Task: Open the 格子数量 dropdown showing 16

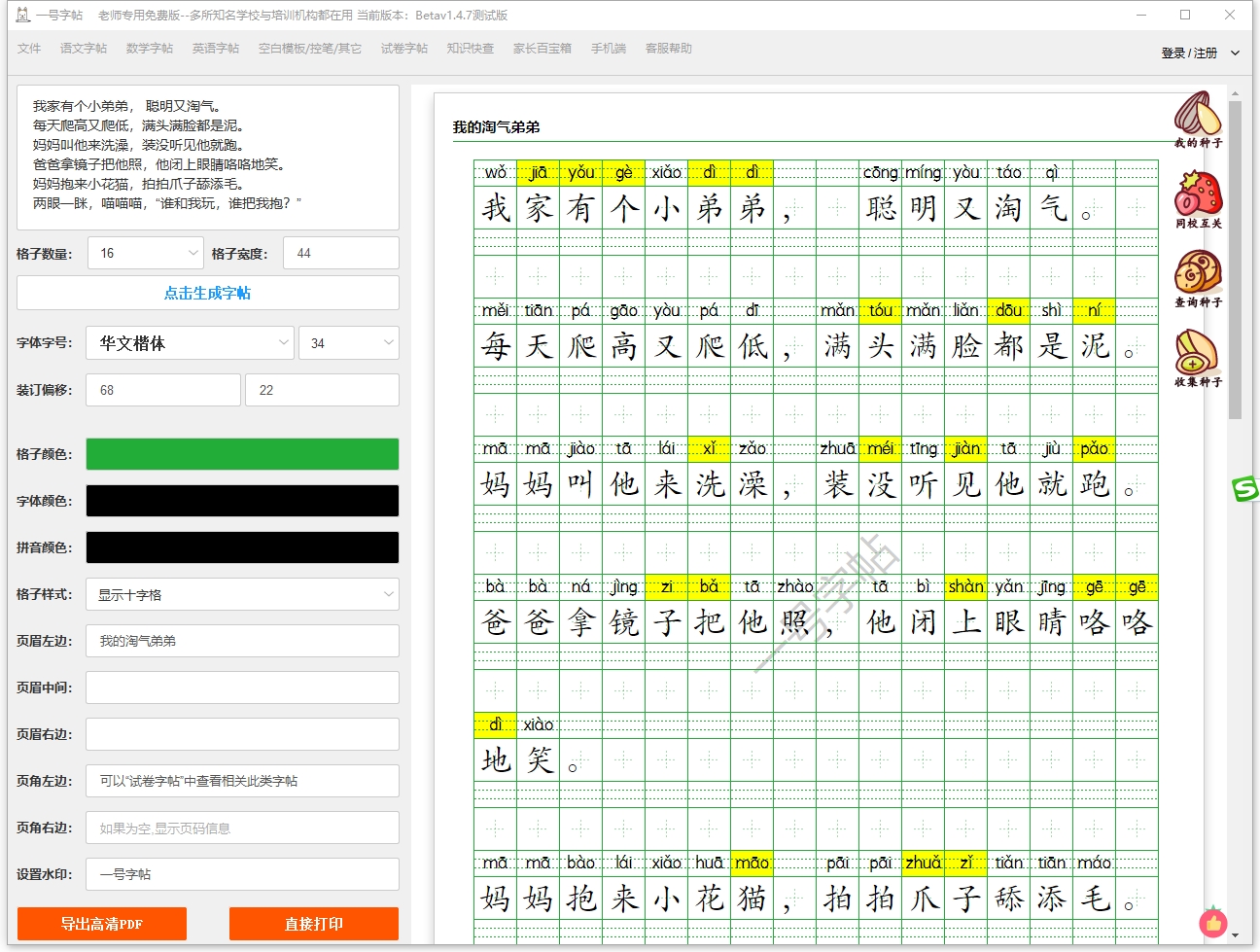Action: (x=146, y=253)
